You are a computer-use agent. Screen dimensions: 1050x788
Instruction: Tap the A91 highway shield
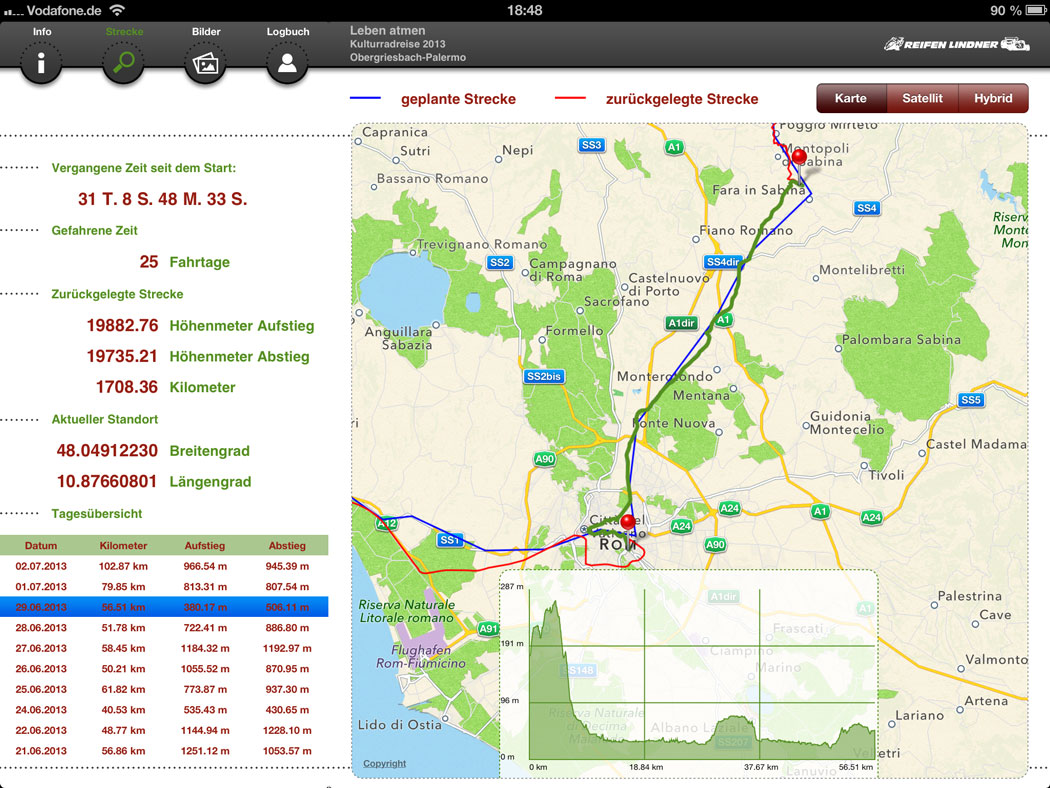point(488,629)
